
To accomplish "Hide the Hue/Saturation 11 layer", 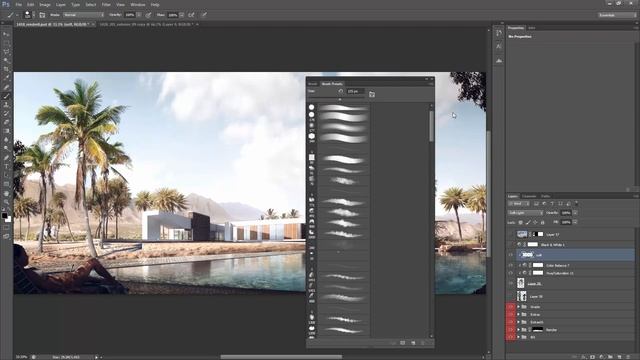I will click(511, 273).
